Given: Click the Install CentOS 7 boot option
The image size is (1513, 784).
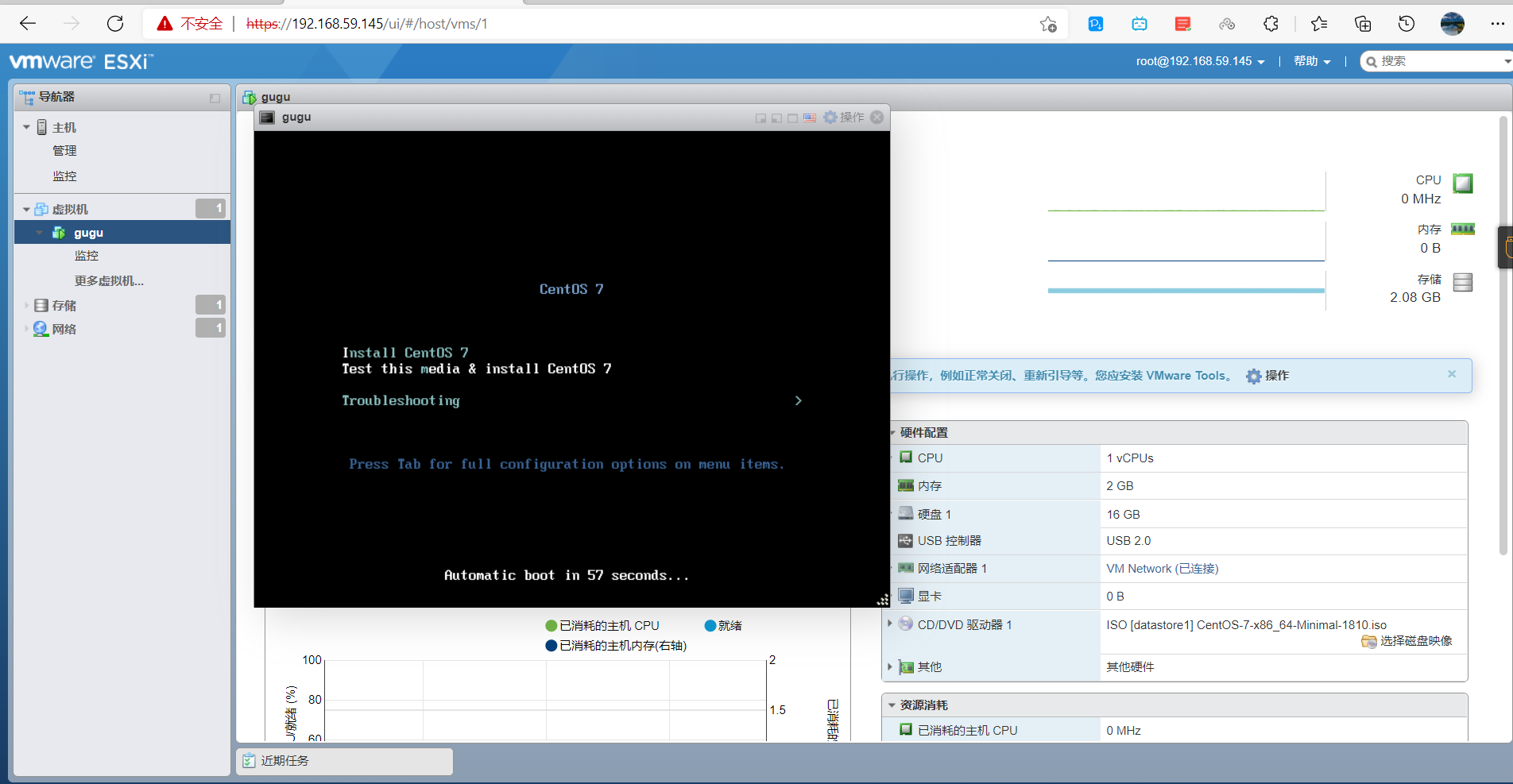Looking at the screenshot, I should pyautogui.click(x=405, y=353).
